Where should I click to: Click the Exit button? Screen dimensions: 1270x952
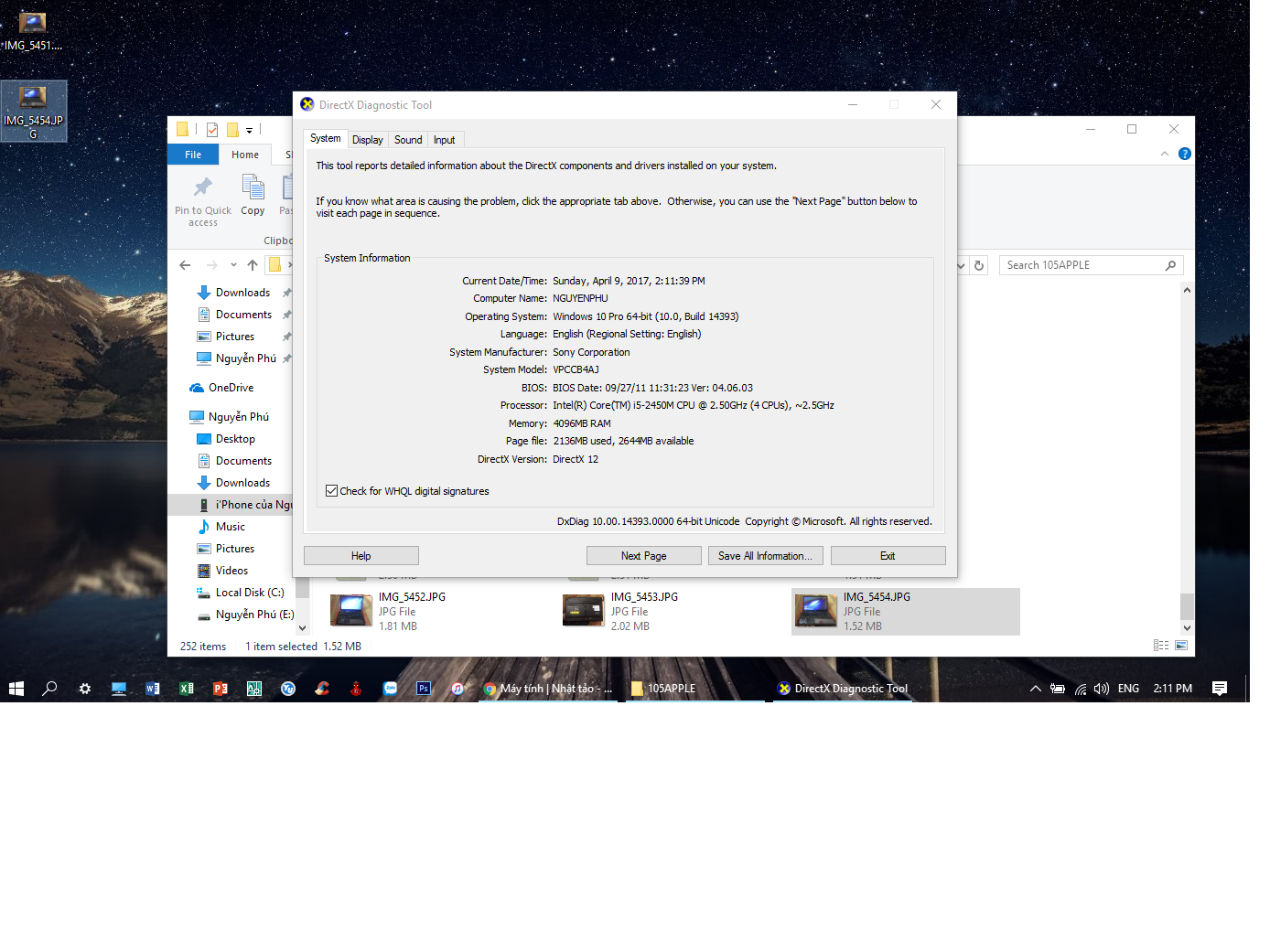click(x=888, y=556)
